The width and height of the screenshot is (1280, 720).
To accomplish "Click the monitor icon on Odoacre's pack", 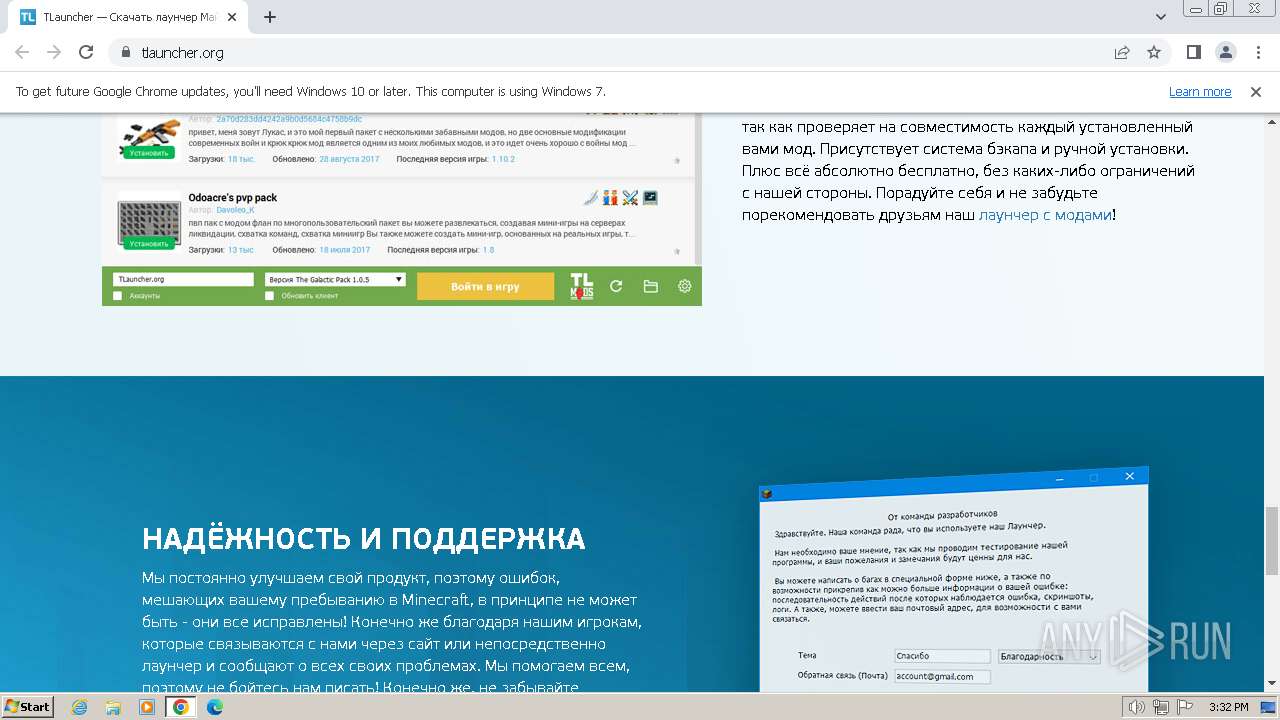I will [650, 198].
